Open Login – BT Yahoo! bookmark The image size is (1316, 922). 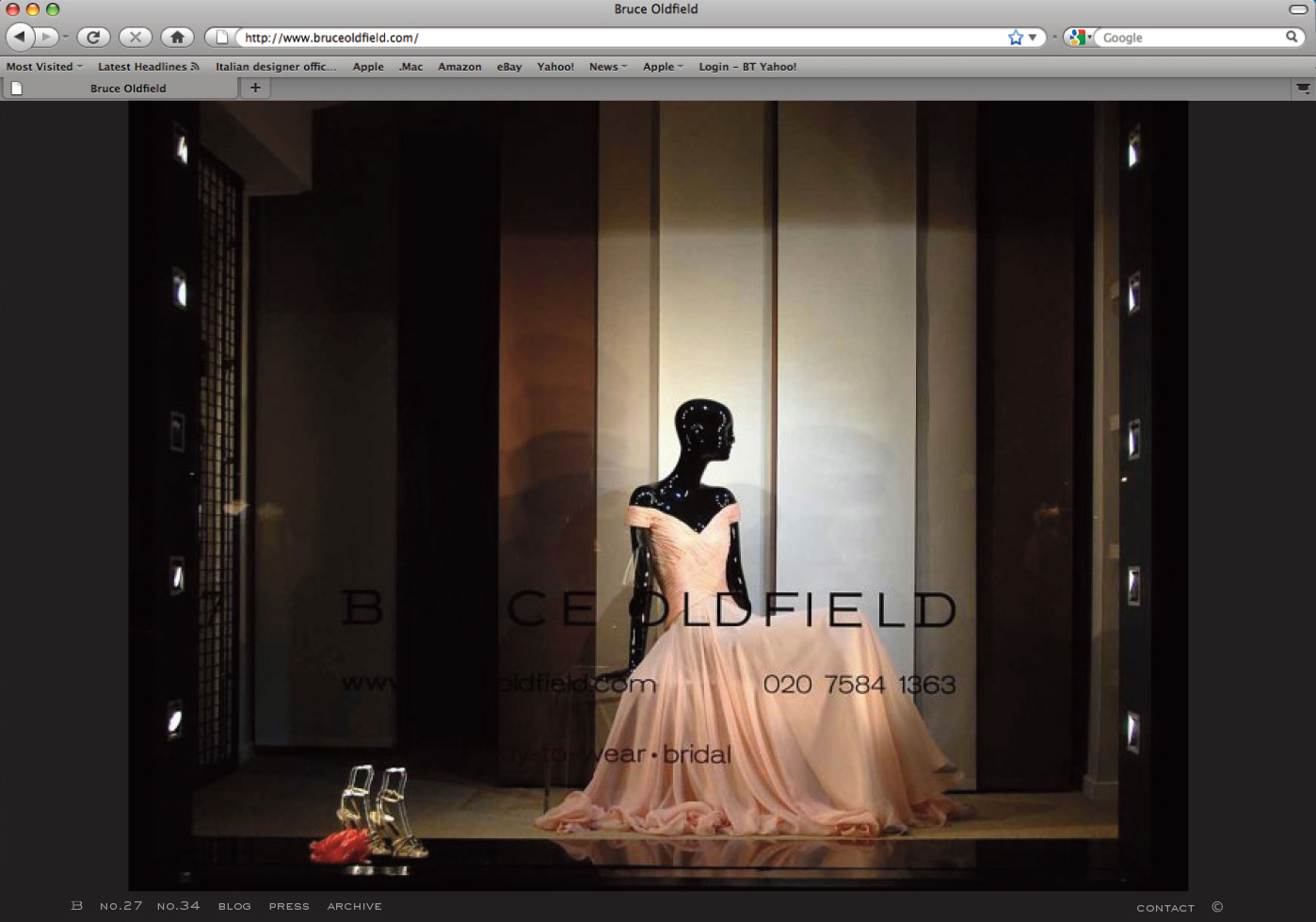[x=747, y=67]
